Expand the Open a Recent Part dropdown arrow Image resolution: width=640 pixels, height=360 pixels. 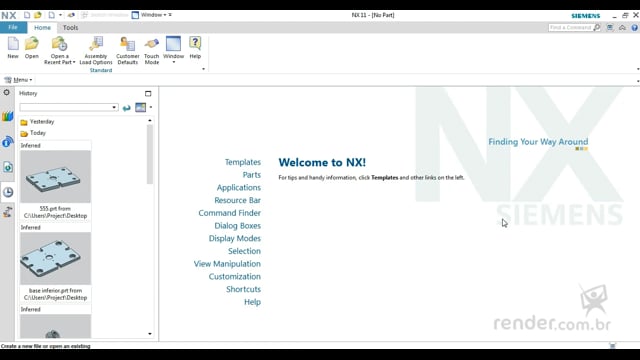[74, 62]
